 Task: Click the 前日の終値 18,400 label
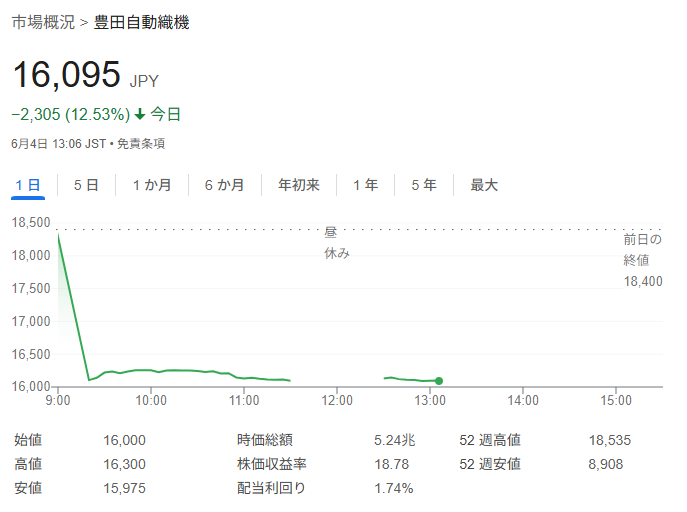643,260
